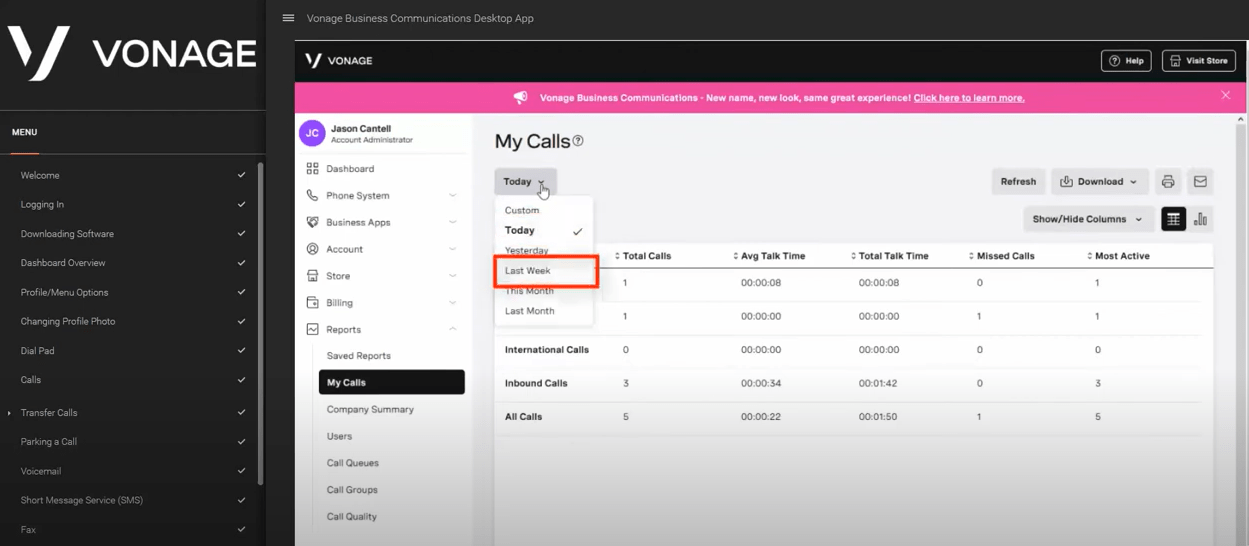Viewport: 1249px width, 546px height.
Task: Collapse the Reports menu
Action: click(382, 329)
